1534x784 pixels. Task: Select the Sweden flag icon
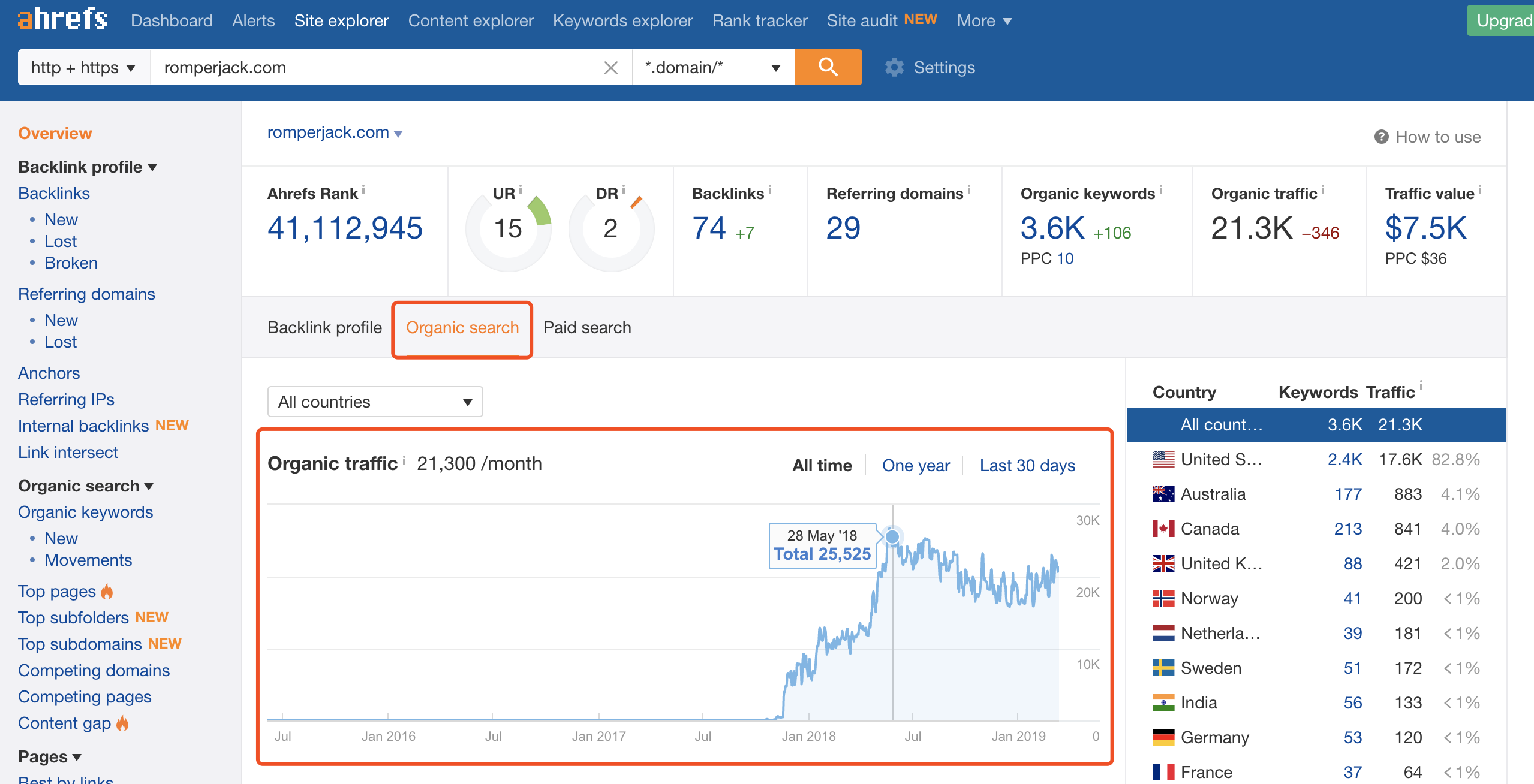click(x=1163, y=668)
